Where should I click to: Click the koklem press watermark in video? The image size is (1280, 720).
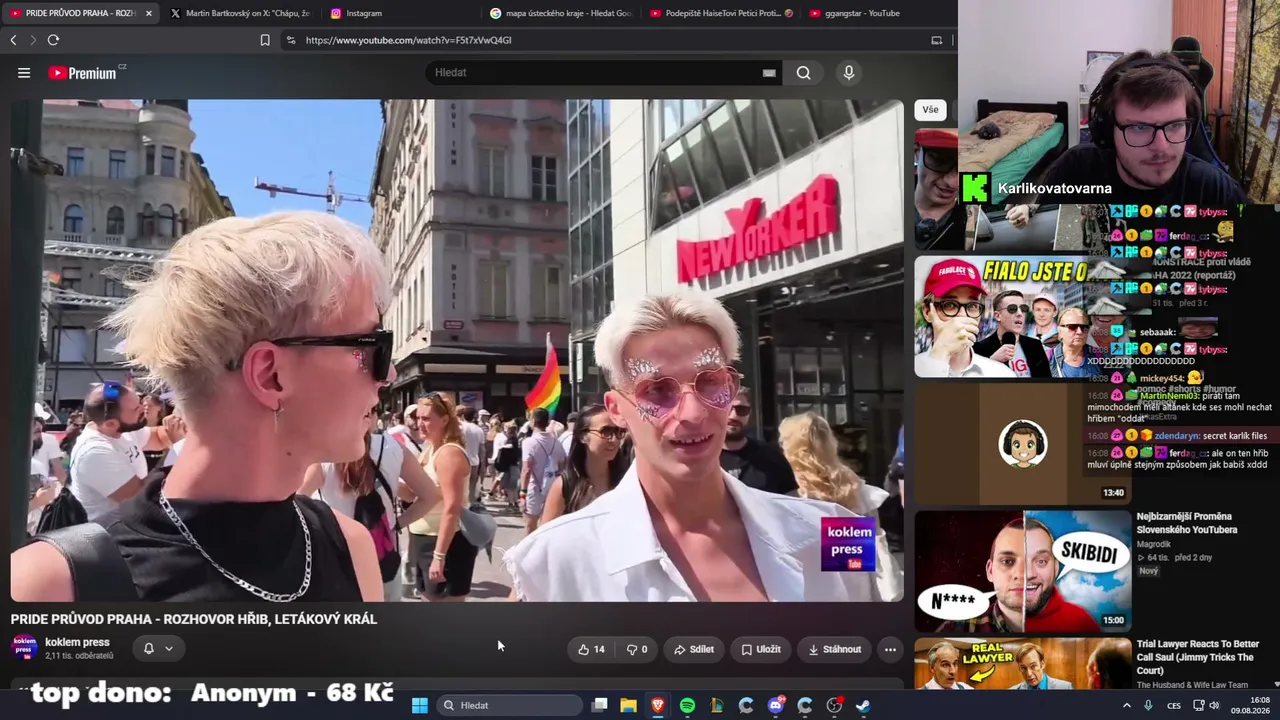847,545
